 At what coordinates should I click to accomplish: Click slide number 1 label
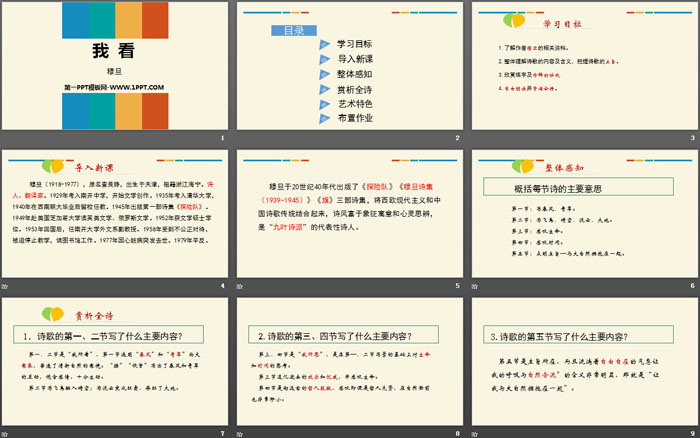pyautogui.click(x=222, y=138)
